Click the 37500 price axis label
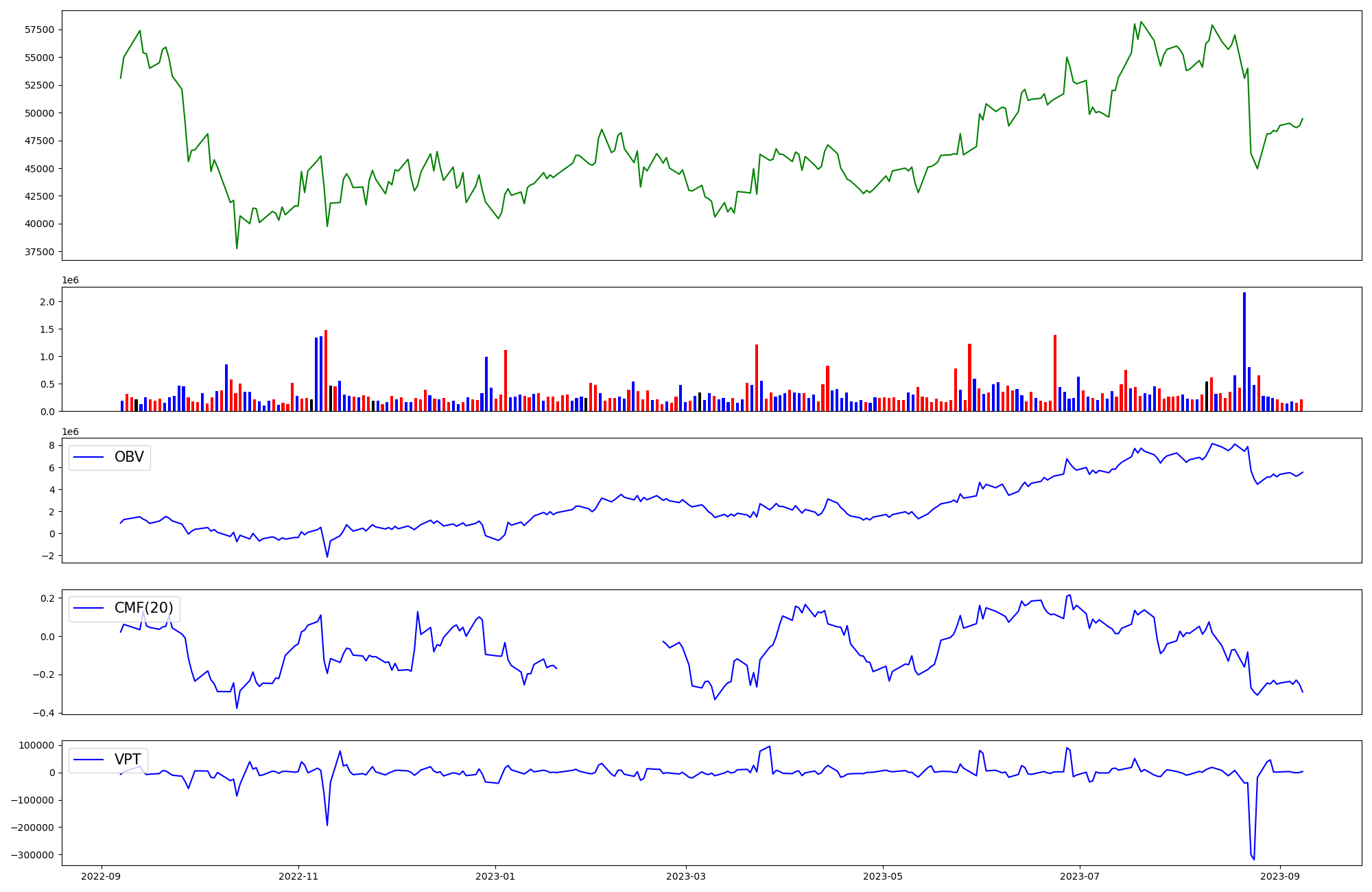 (x=39, y=252)
